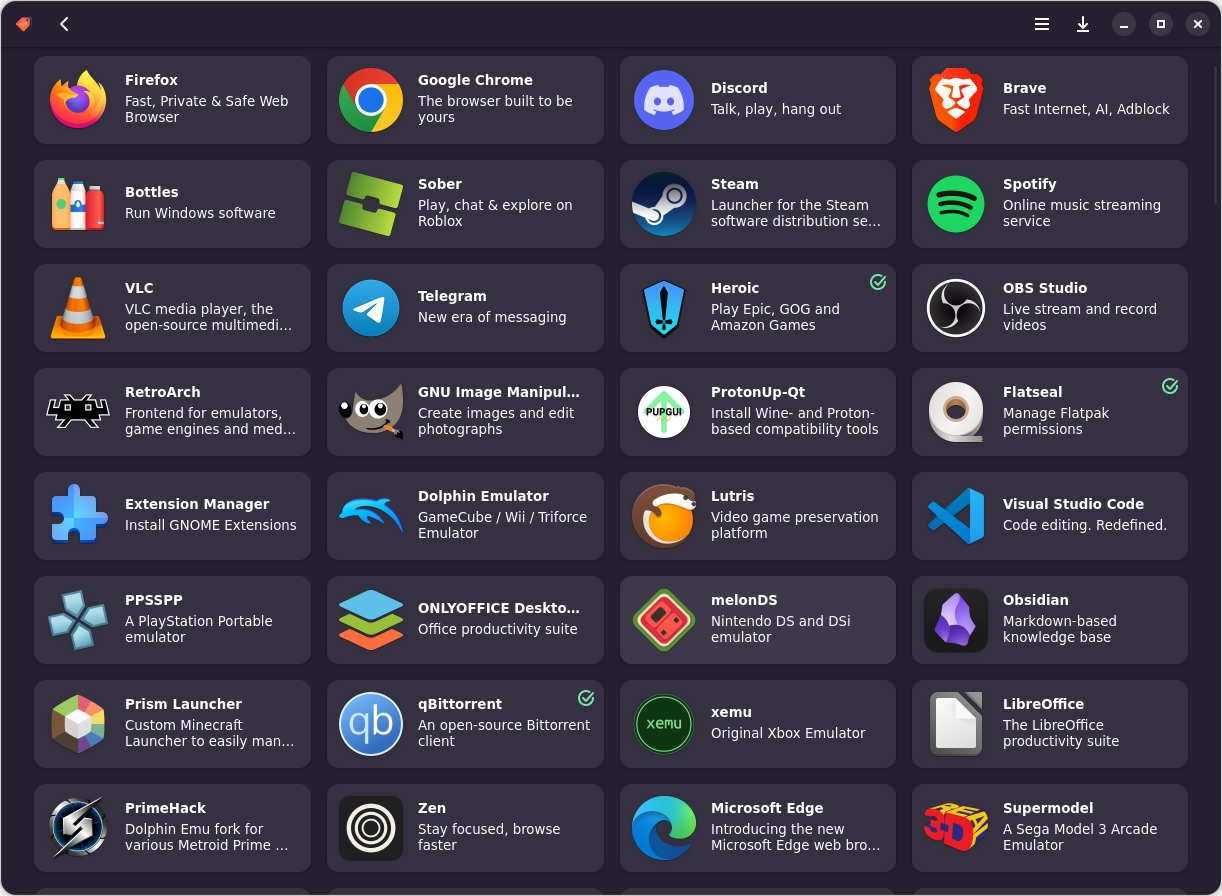
Task: Click the "GNU Image Manipul…" title
Action: point(499,392)
